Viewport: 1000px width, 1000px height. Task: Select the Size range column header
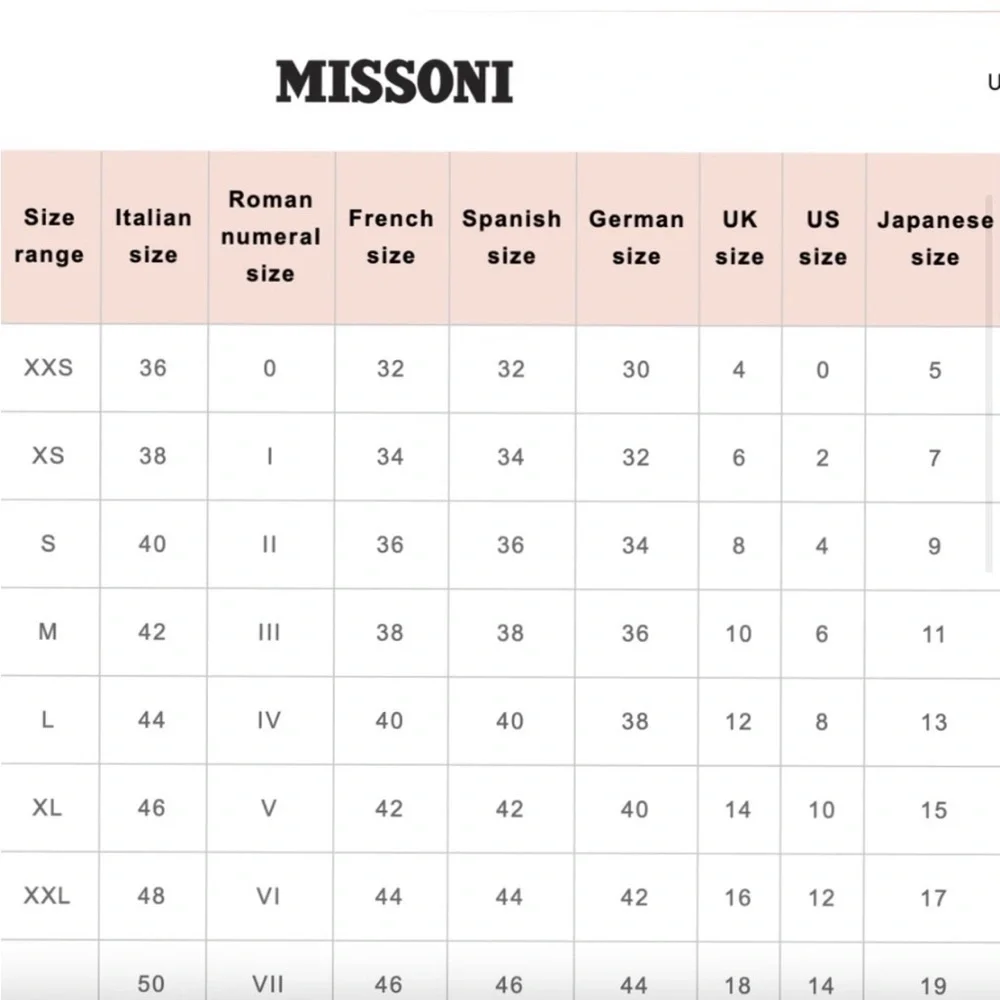(x=50, y=237)
